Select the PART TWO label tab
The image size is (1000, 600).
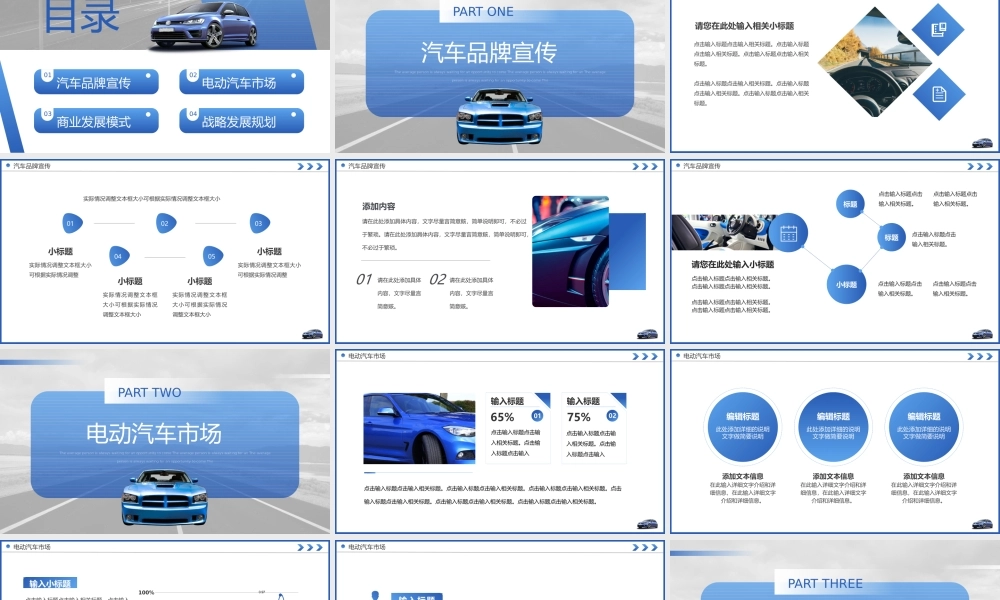point(149,392)
